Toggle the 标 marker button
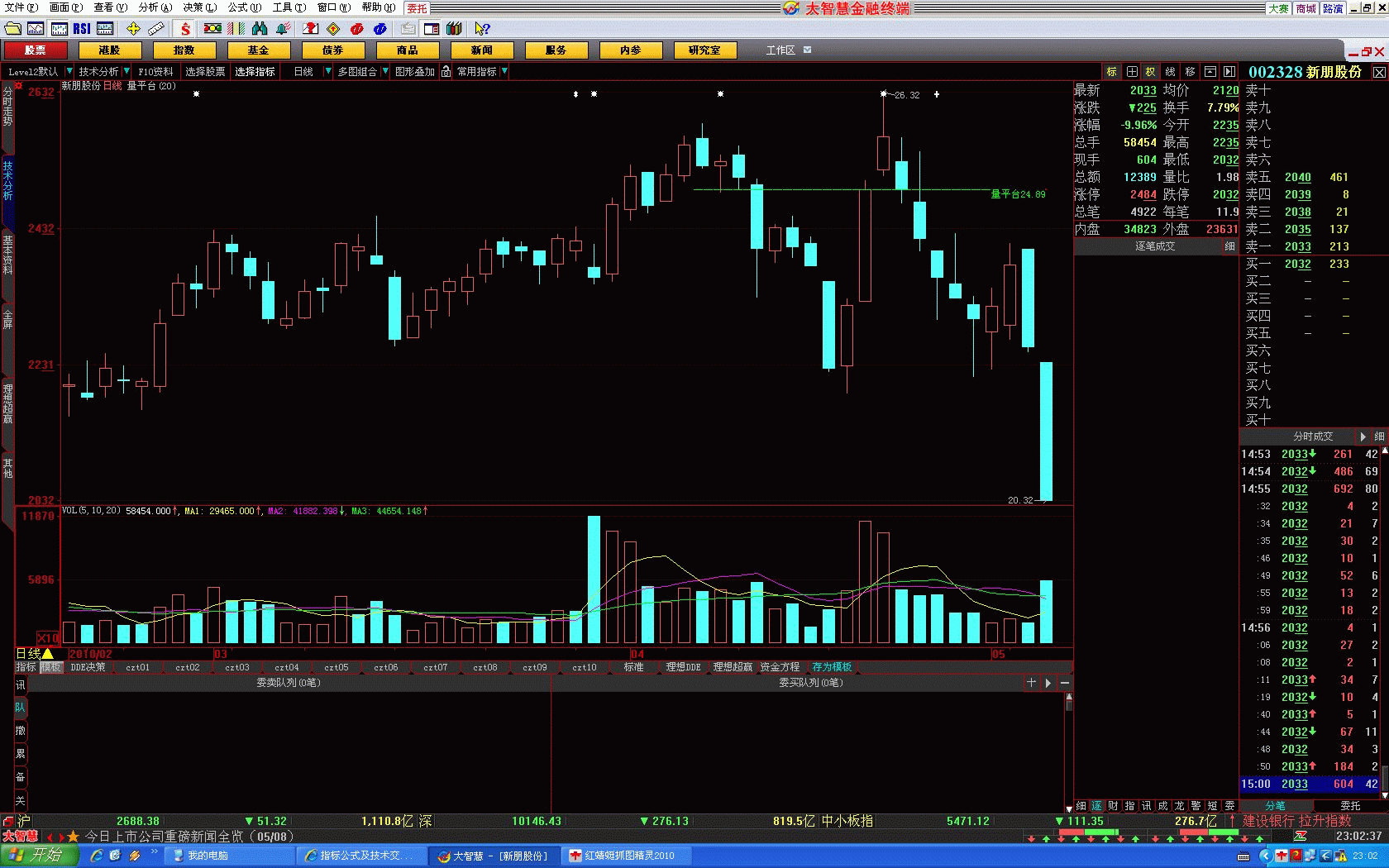This screenshot has height=868, width=1389. pos(1112,72)
